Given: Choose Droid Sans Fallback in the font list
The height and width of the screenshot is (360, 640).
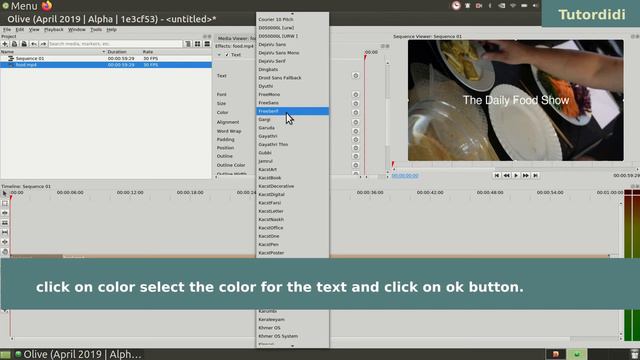Looking at the screenshot, I should tap(292, 78).
